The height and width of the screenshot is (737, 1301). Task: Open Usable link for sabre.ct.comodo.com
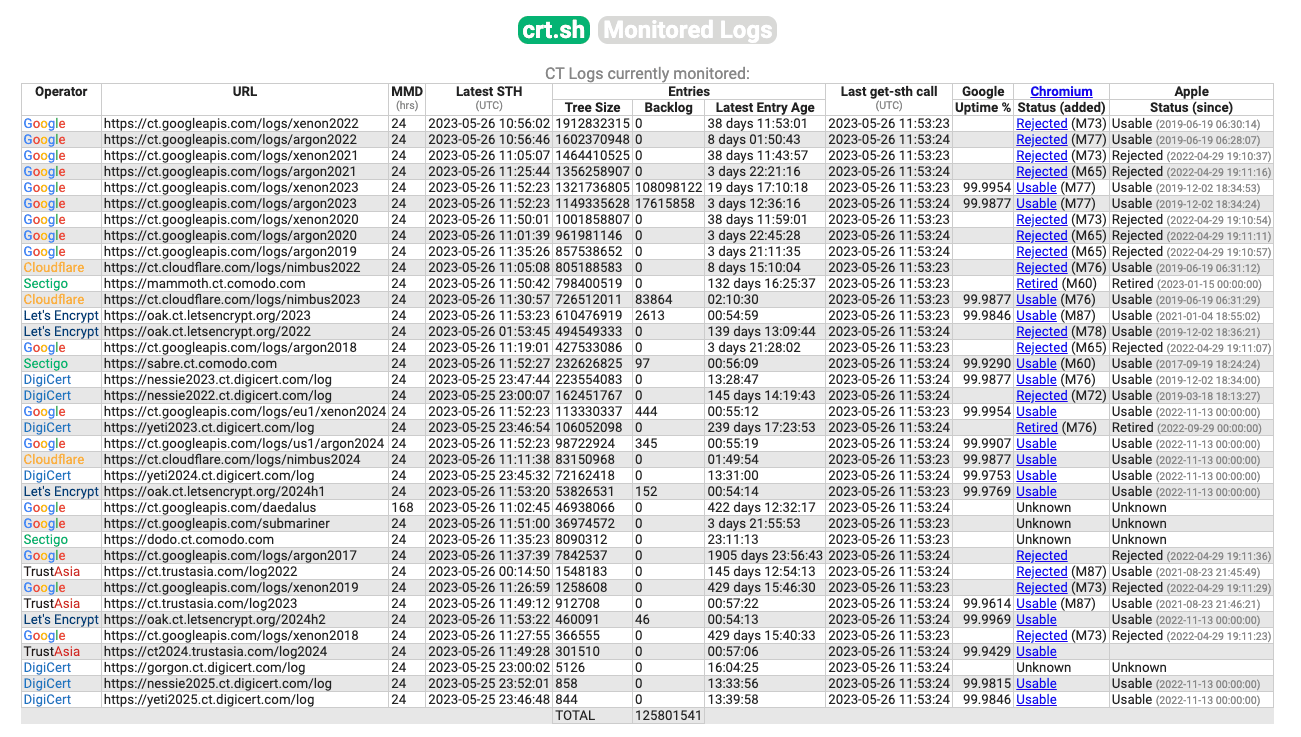pos(1036,363)
